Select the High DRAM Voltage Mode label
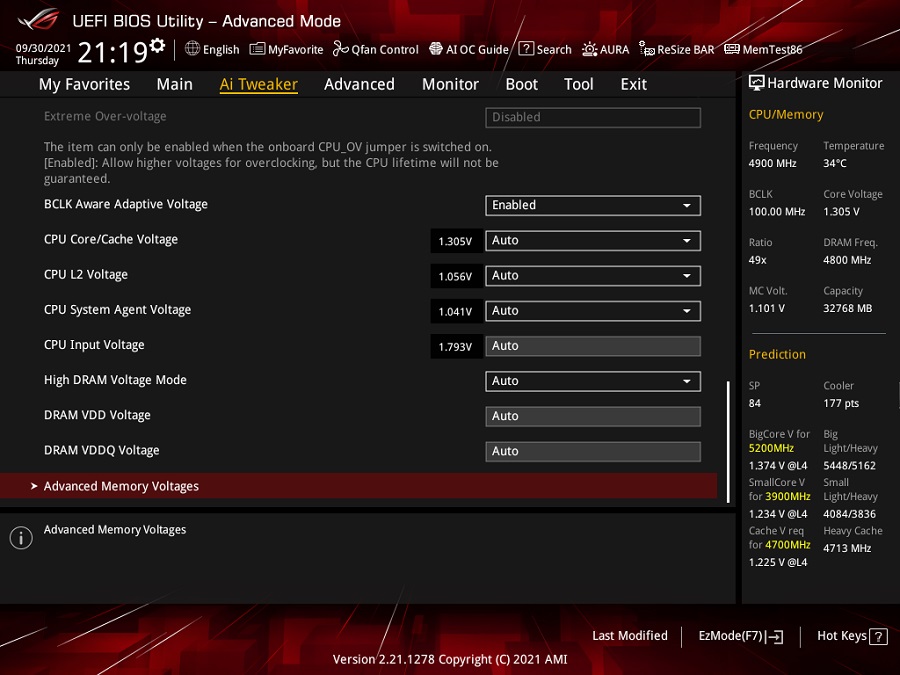The height and width of the screenshot is (675, 900). point(115,380)
